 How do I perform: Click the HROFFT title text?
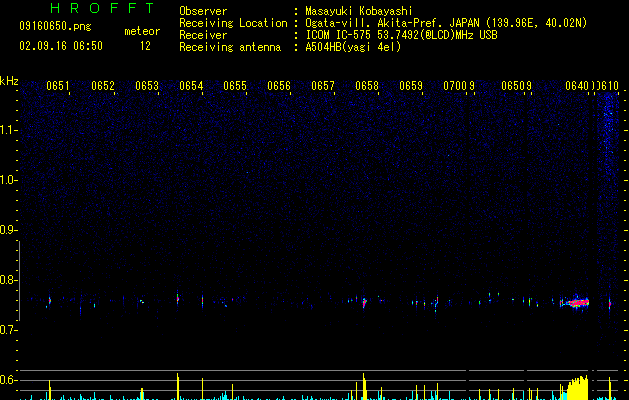pos(103,8)
